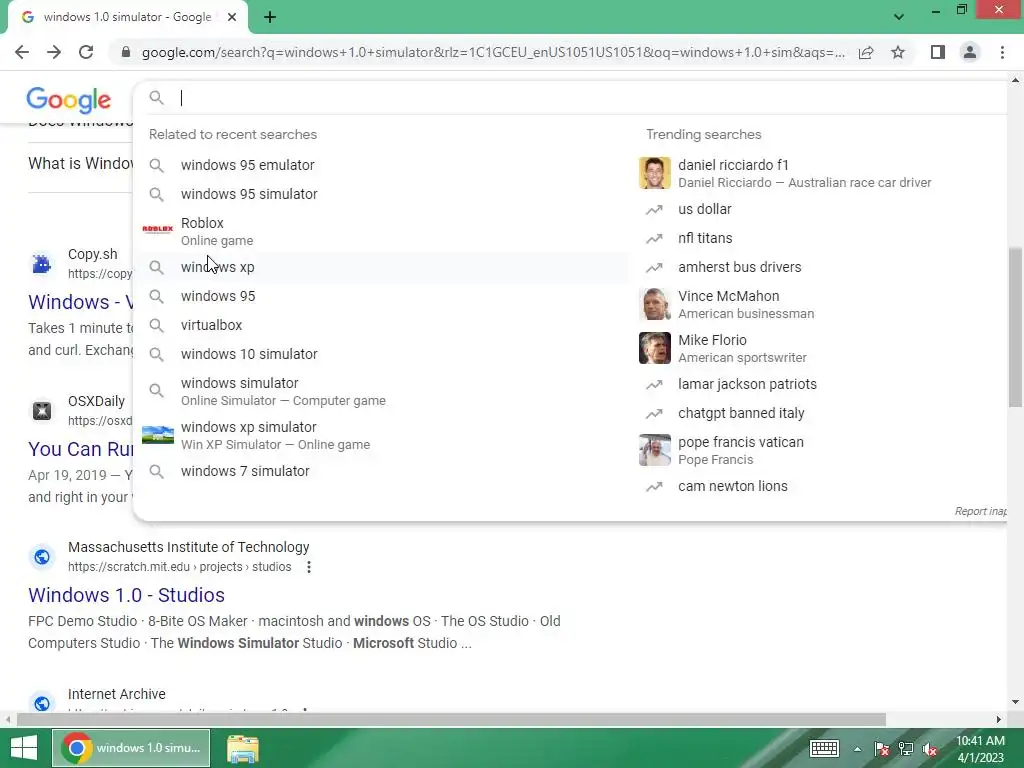Click Pope Francis photo thumbnail
The height and width of the screenshot is (768, 1024).
tap(654, 450)
